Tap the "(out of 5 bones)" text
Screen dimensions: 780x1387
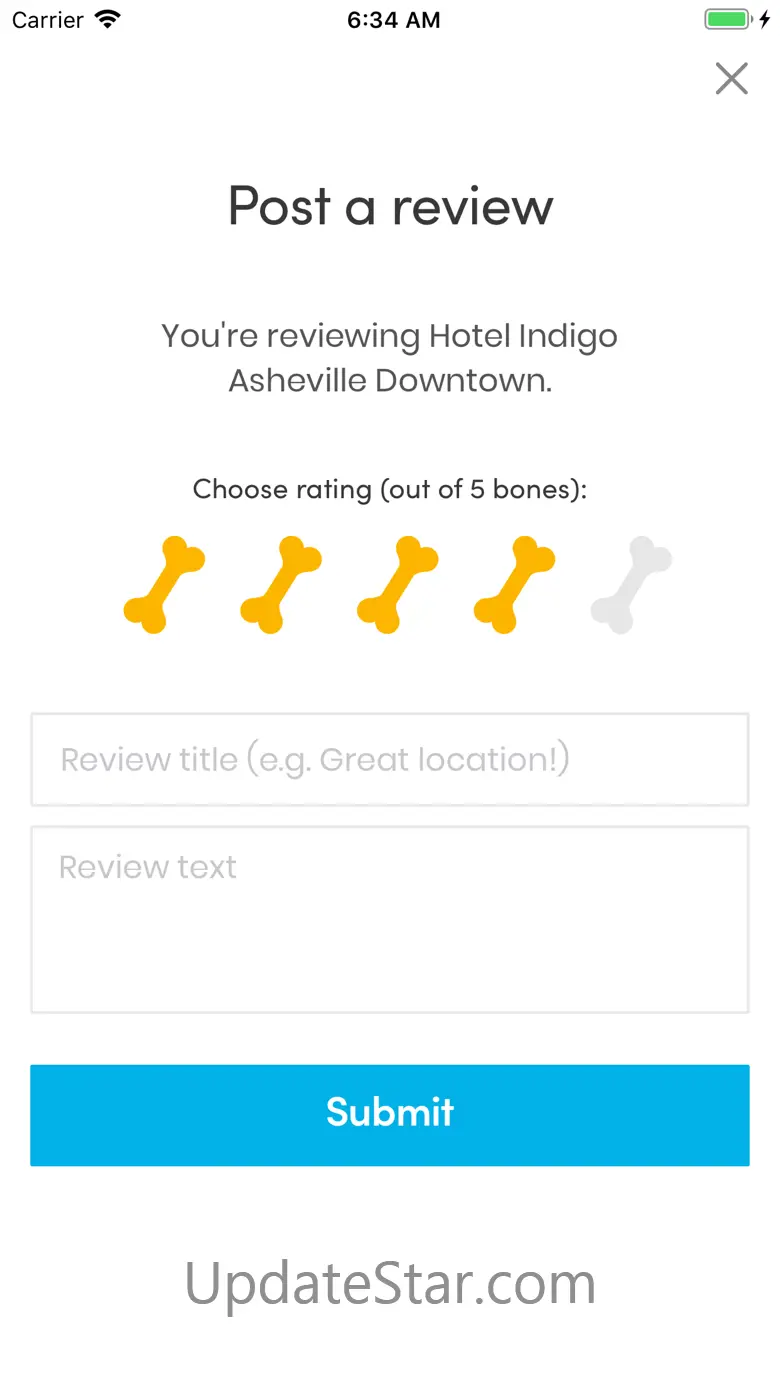point(483,489)
